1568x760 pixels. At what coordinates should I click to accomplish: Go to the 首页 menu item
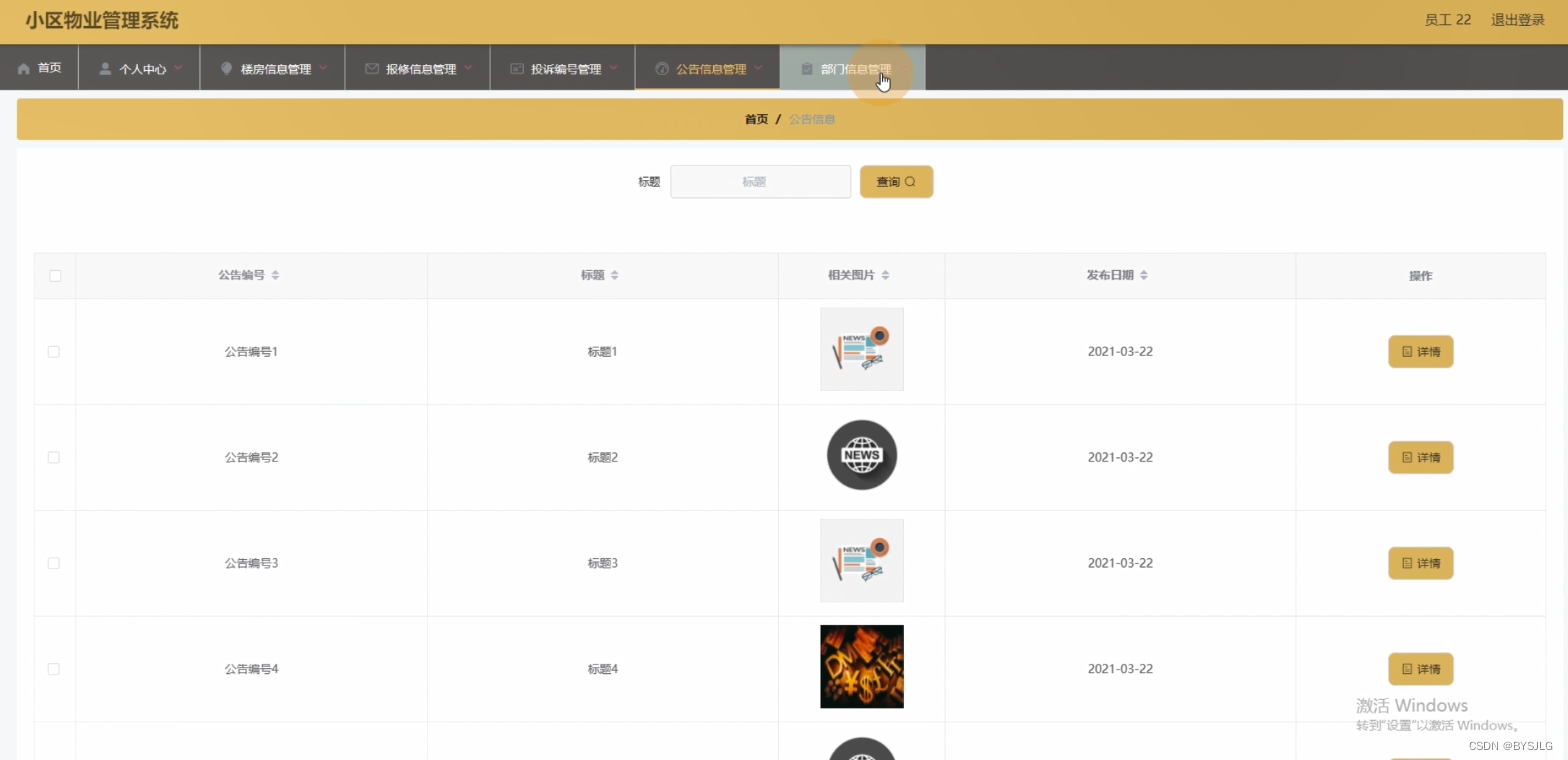pyautogui.click(x=39, y=68)
